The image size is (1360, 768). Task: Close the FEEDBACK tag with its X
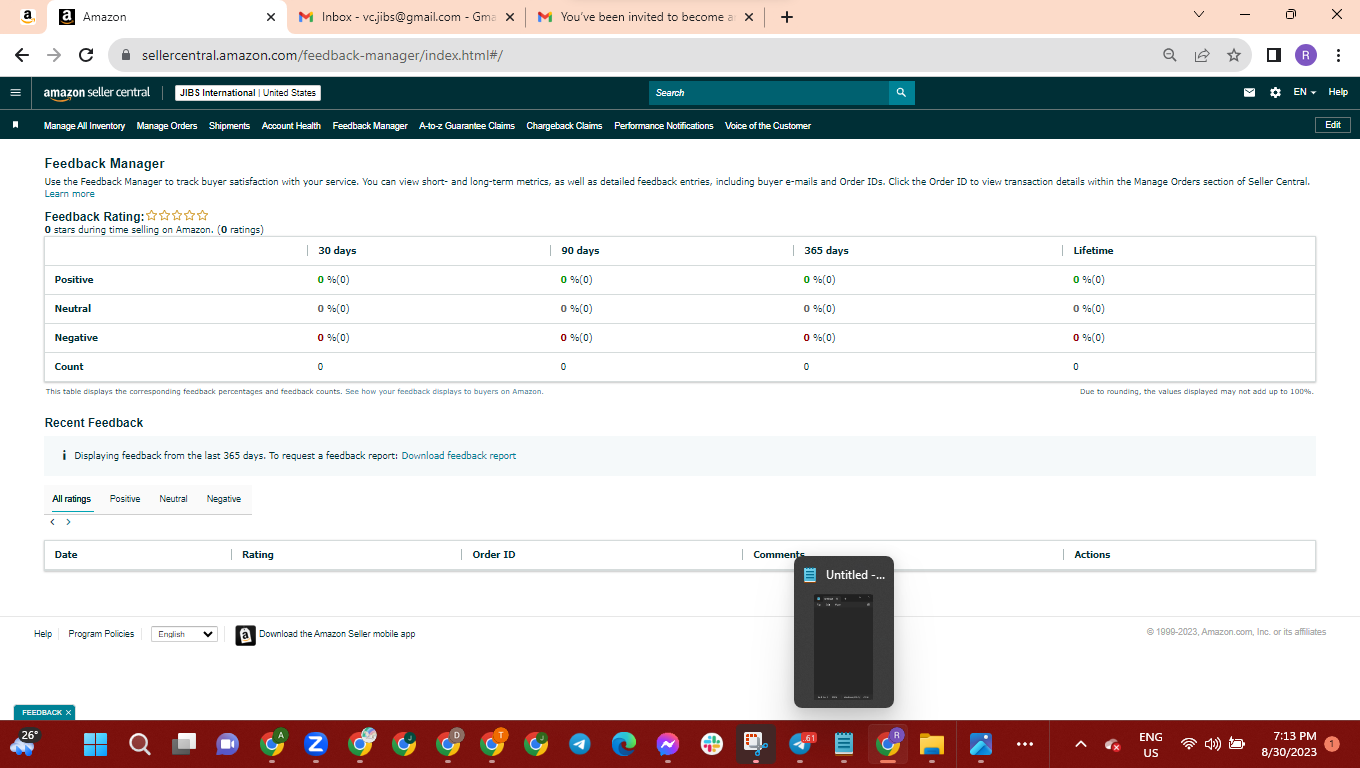[x=69, y=713]
